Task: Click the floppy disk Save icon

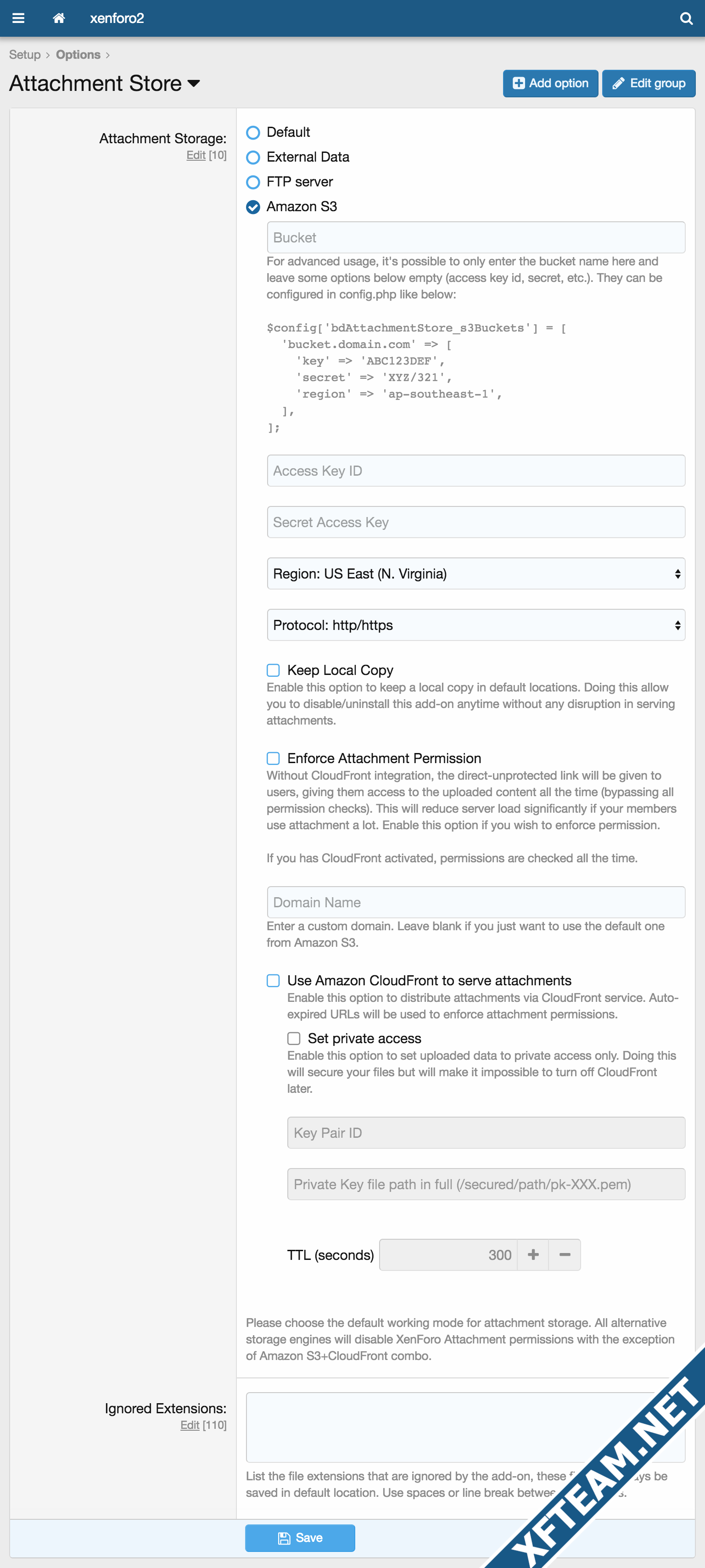Action: click(x=284, y=1538)
